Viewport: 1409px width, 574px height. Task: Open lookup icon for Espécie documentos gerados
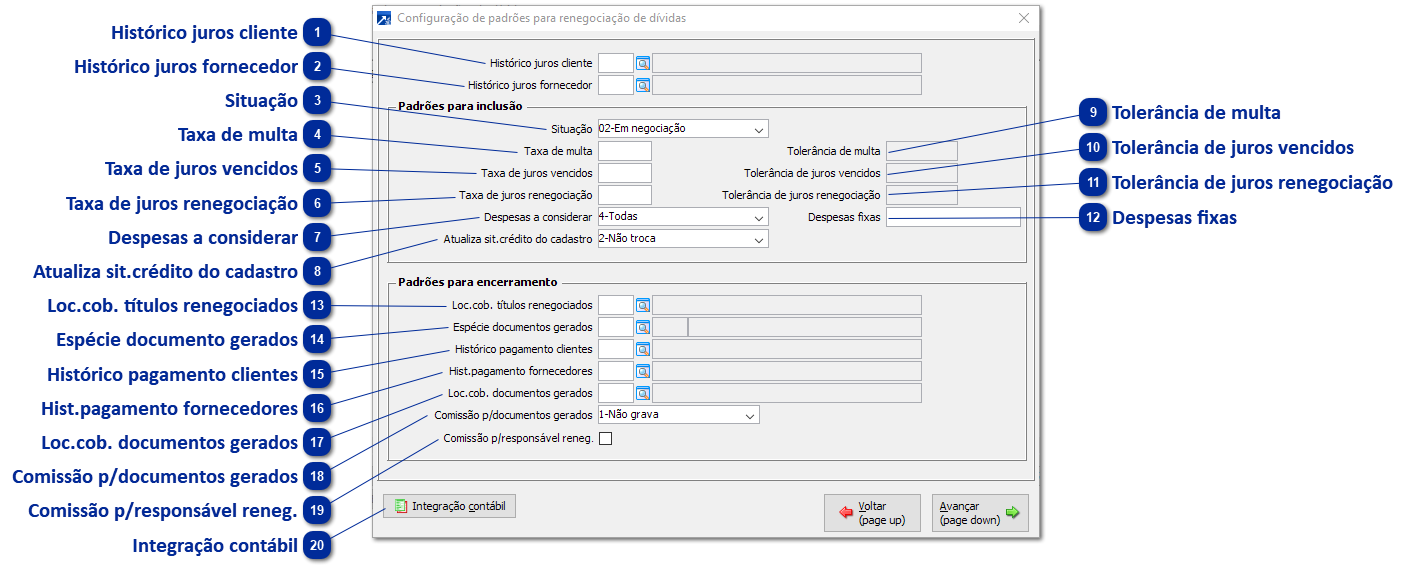pos(643,327)
